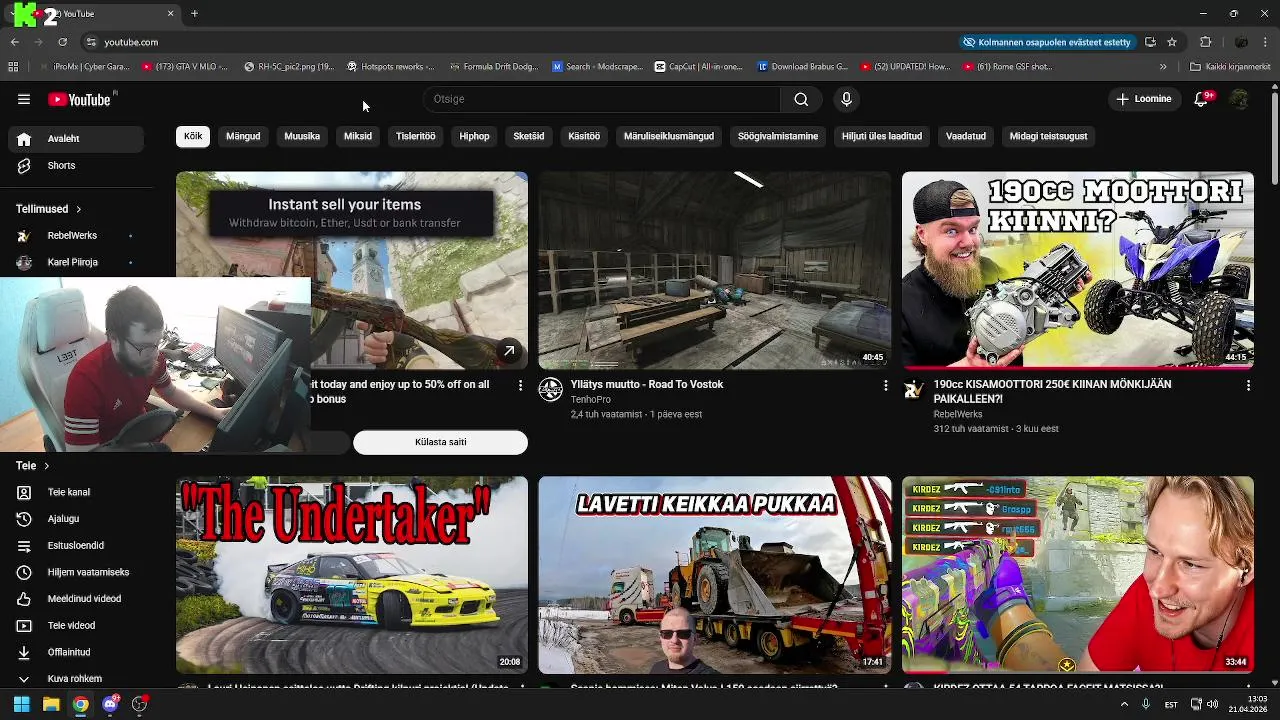Screen dimensions: 1280x720
Task: Bookmark this page with star icon
Action: point(1172,42)
